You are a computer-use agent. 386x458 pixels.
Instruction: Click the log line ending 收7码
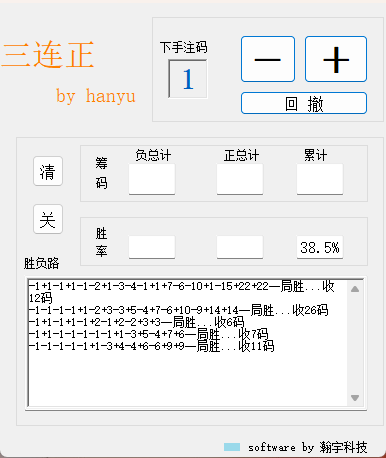click(x=149, y=334)
